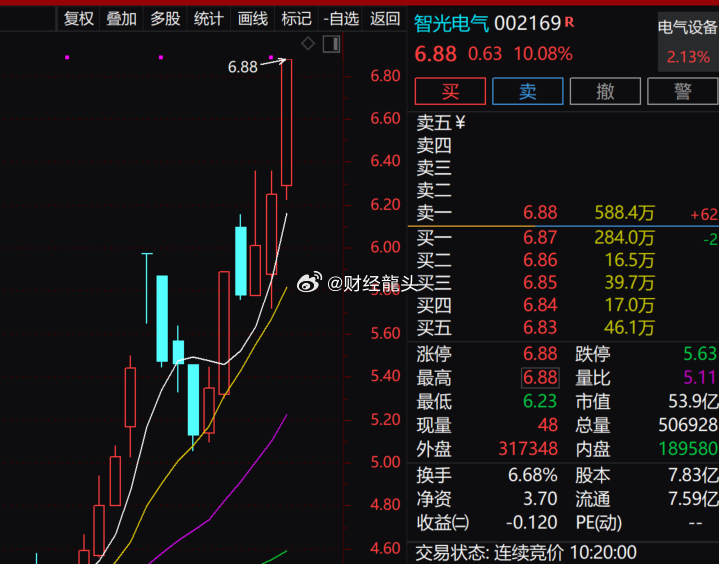Image resolution: width=719 pixels, height=564 pixels.
Task: Click the 4.60 price axis label
Action: 385,548
